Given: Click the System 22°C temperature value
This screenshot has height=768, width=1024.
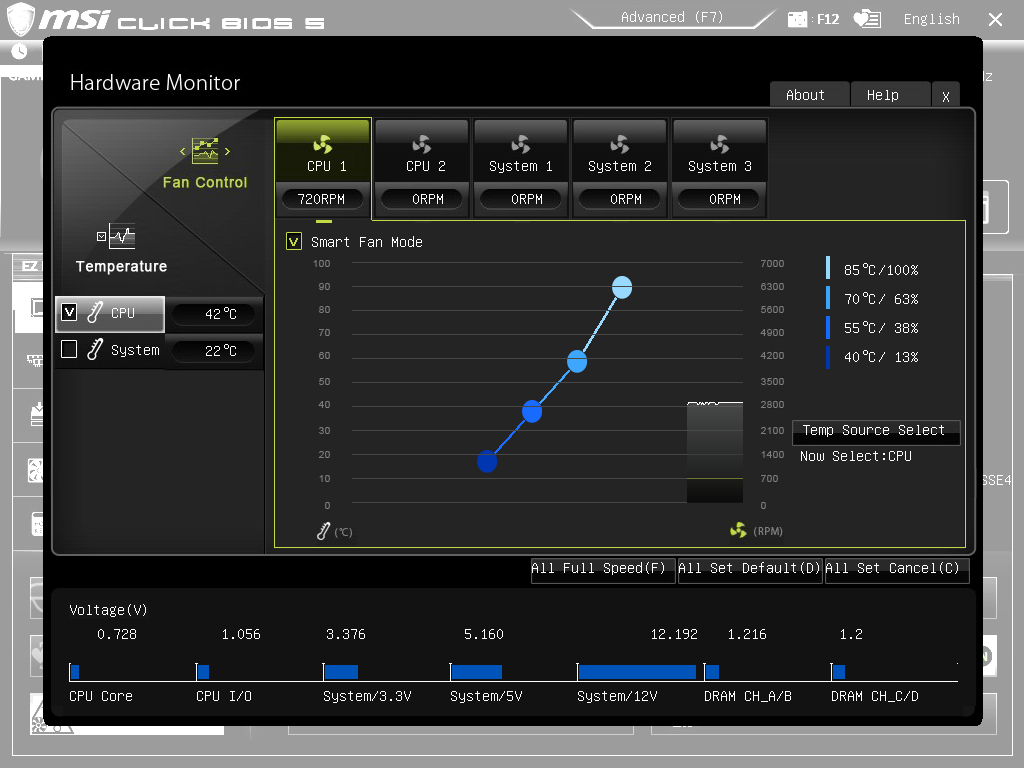Looking at the screenshot, I should (214, 351).
